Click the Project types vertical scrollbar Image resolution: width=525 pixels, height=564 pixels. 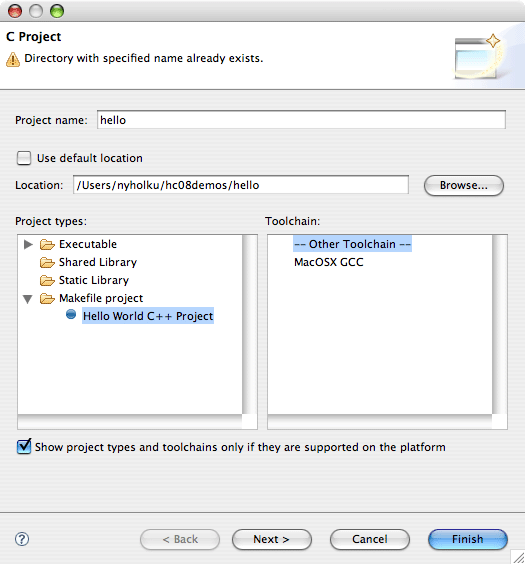[x=250, y=324]
